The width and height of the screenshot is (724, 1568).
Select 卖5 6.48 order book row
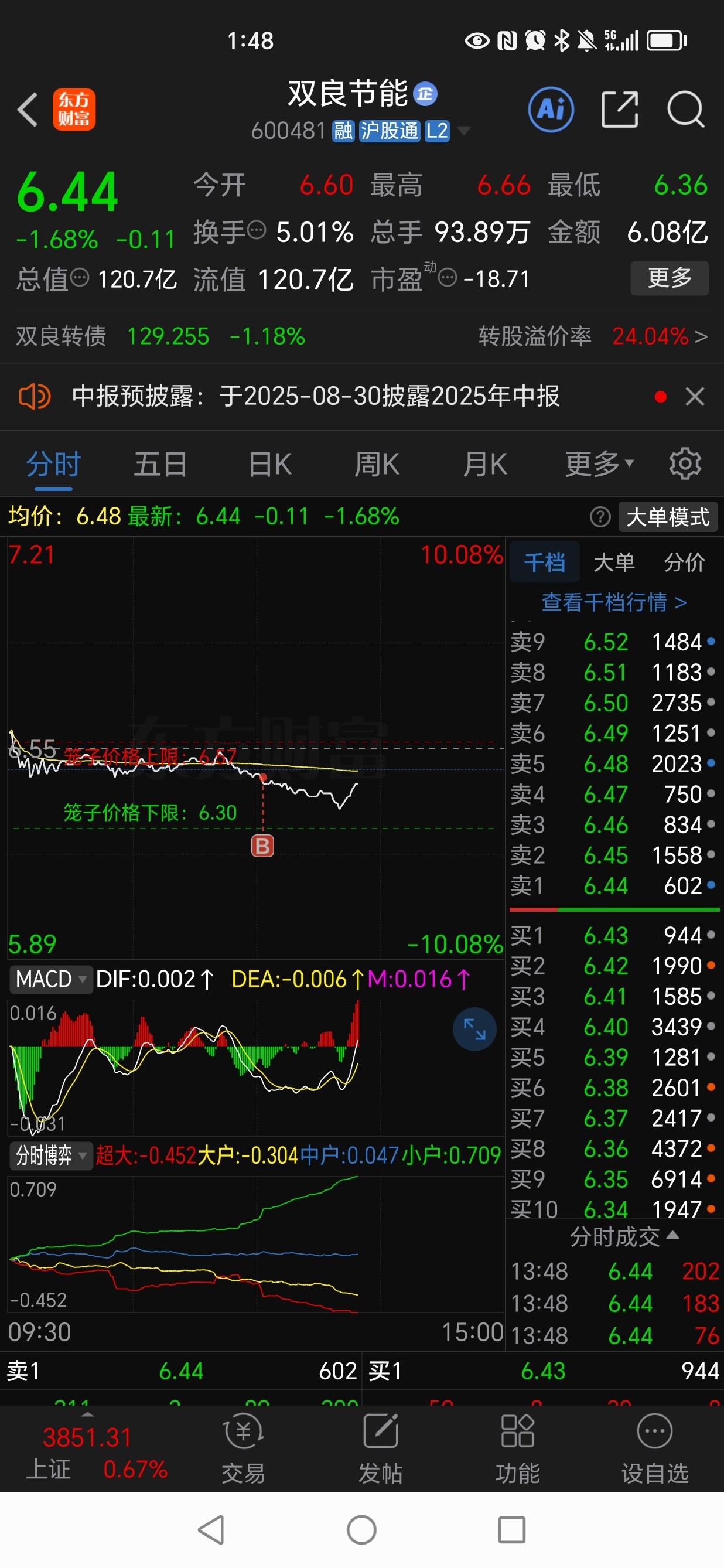(614, 763)
